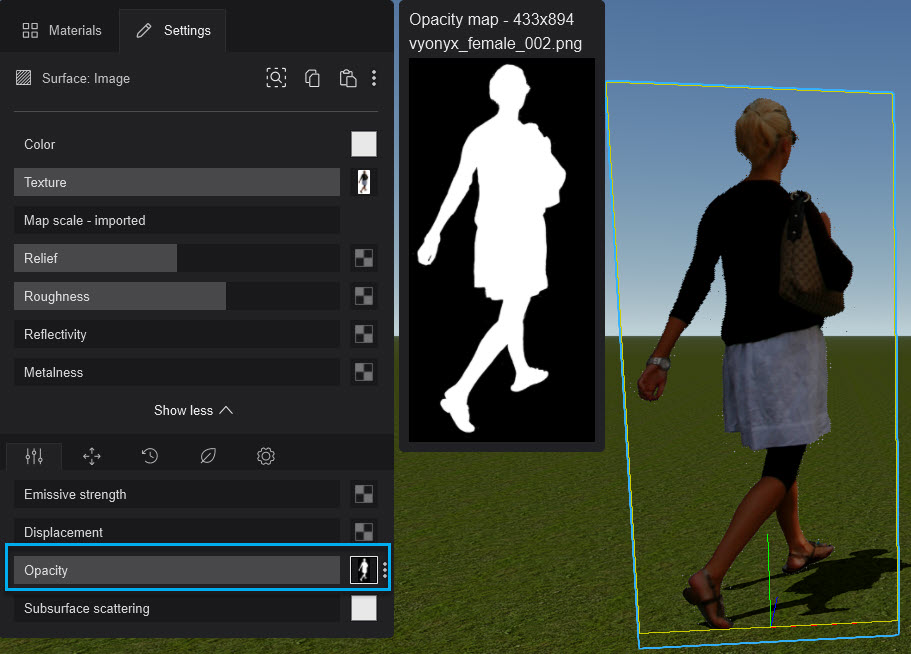Switch to the Materials tab
Image resolution: width=911 pixels, height=654 pixels.
pyautogui.click(x=62, y=30)
